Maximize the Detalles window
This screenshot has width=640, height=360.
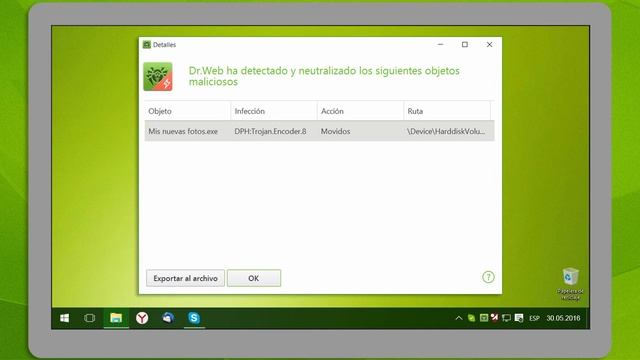[x=464, y=44]
